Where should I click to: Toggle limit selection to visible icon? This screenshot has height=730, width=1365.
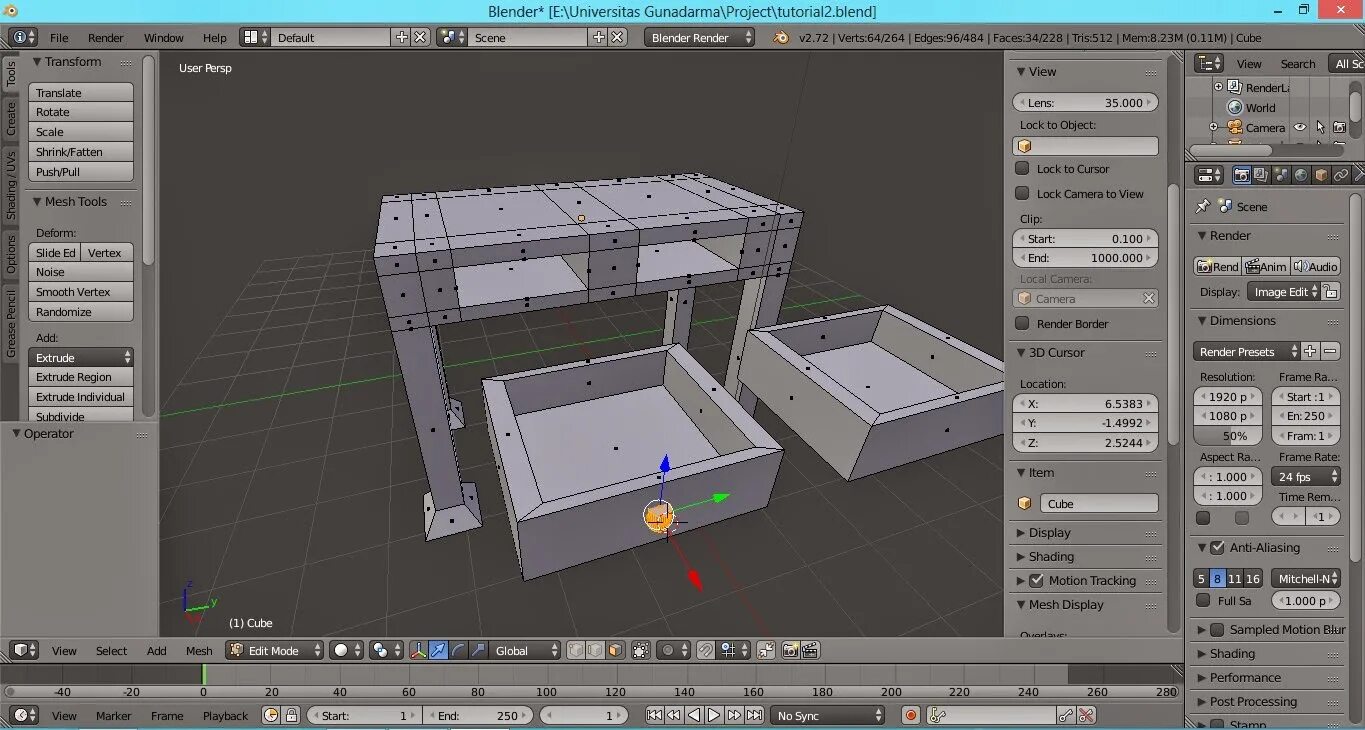click(x=641, y=650)
